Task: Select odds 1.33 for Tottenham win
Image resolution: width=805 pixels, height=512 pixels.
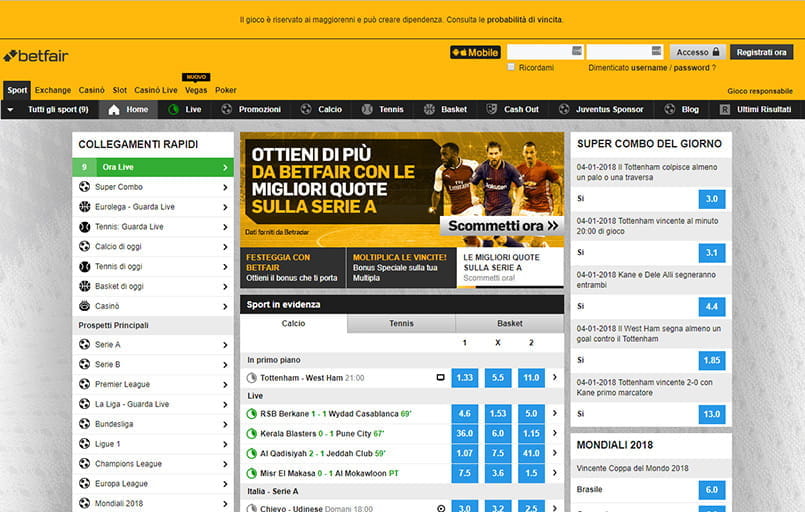Action: (465, 377)
